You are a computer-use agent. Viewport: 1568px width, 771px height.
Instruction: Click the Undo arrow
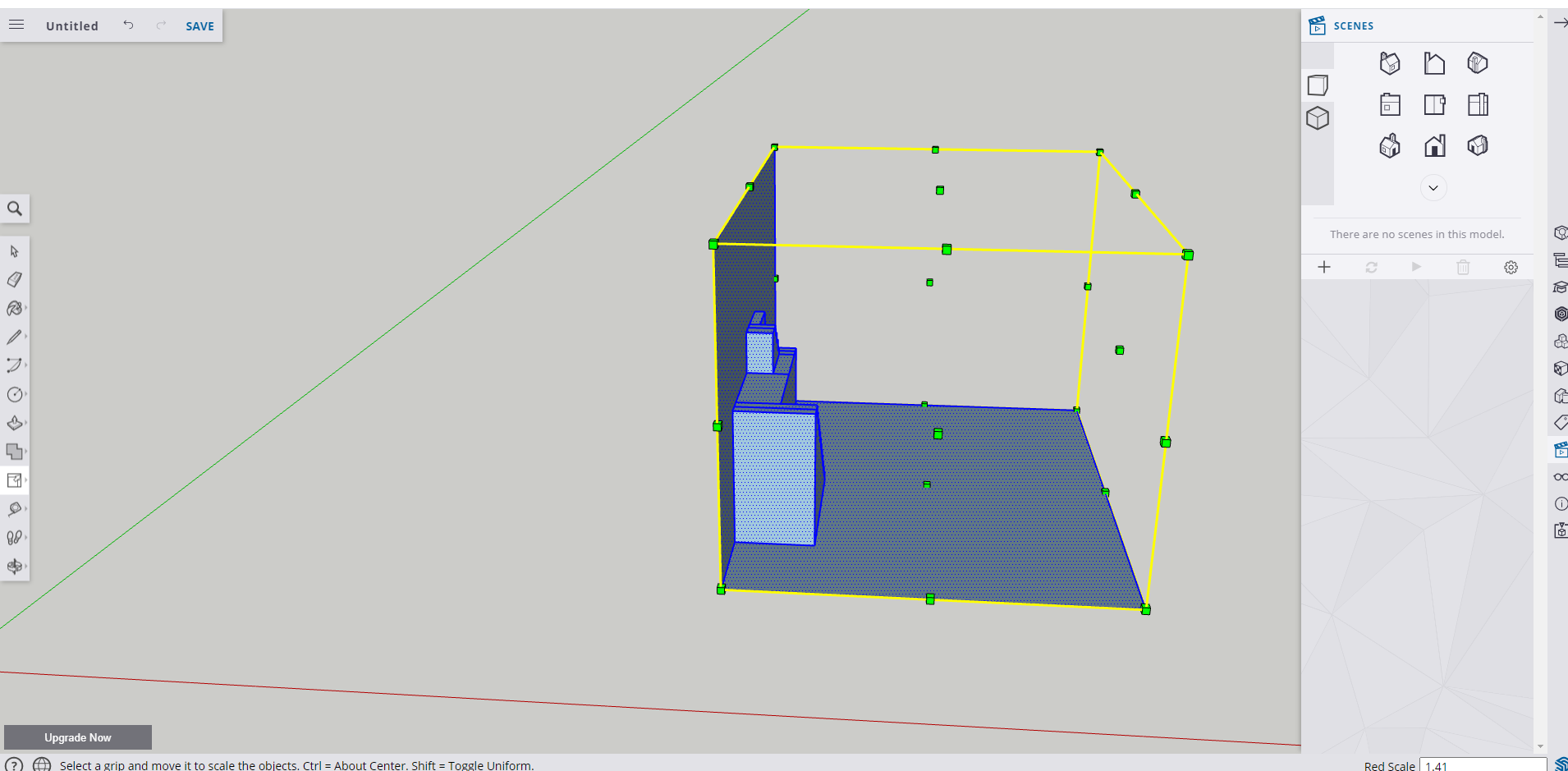128,25
